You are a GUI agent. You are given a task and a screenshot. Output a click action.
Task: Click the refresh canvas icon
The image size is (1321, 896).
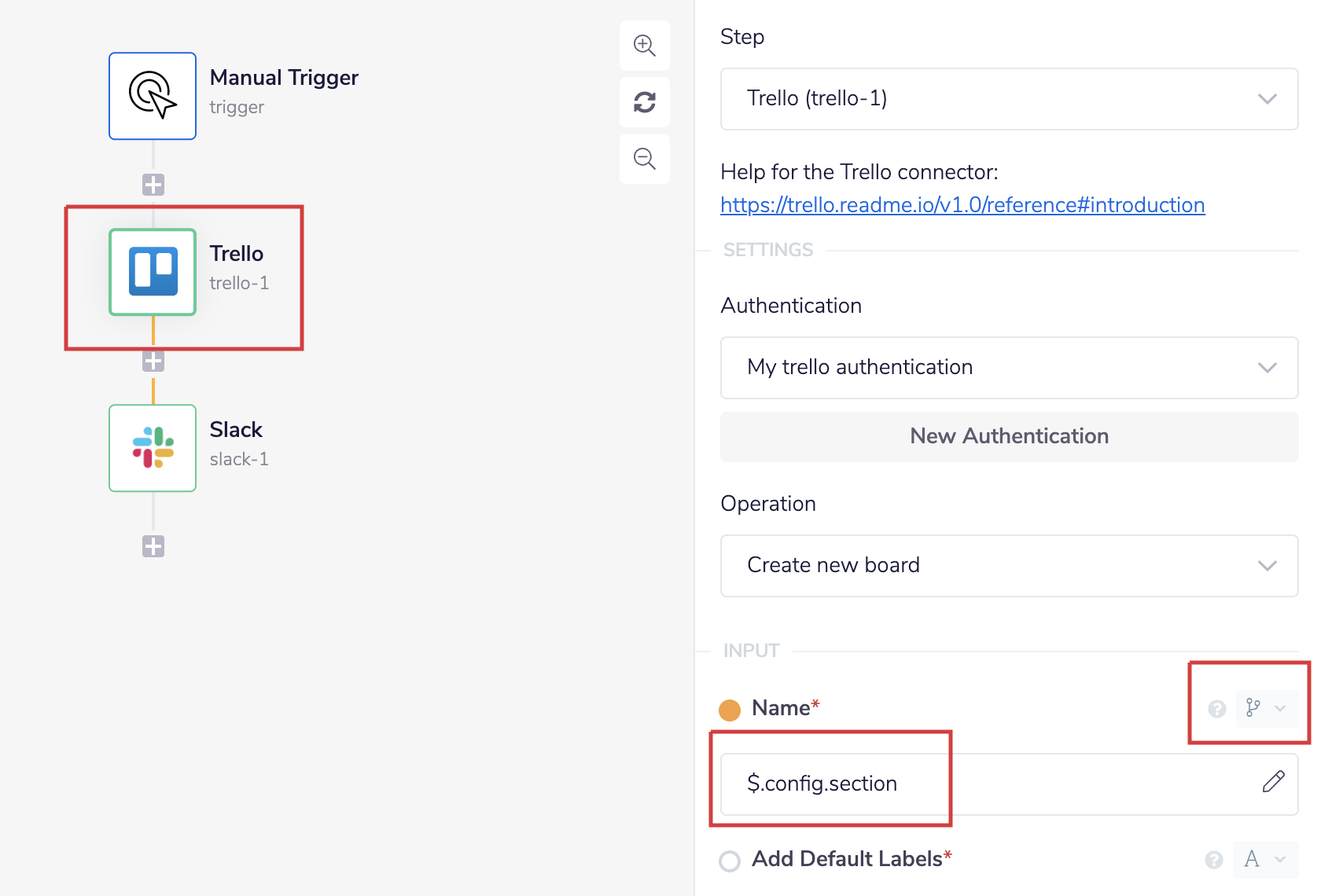click(645, 102)
